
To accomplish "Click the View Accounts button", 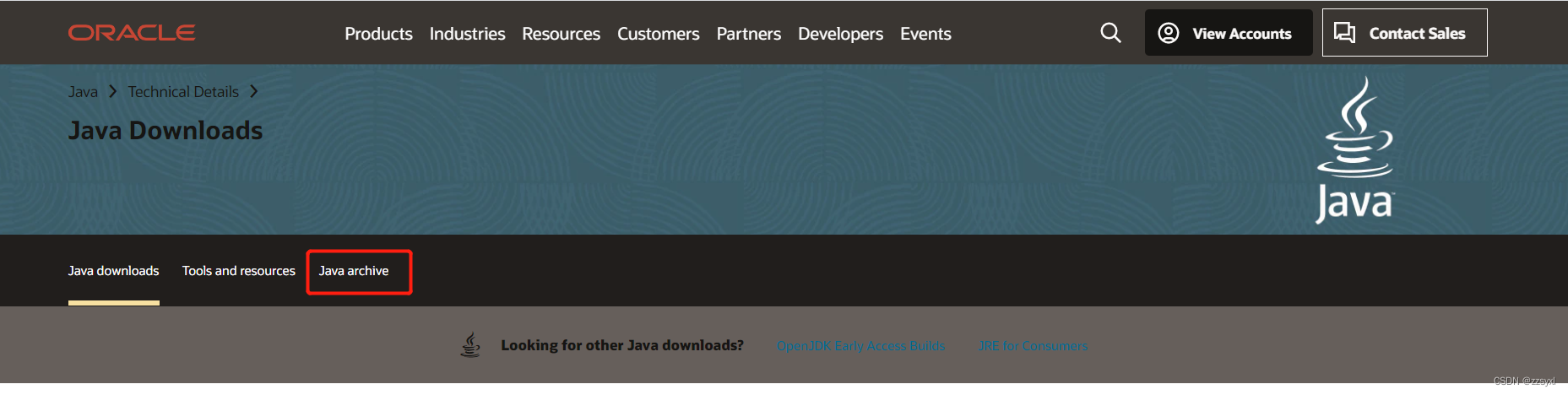I will pos(1228,33).
